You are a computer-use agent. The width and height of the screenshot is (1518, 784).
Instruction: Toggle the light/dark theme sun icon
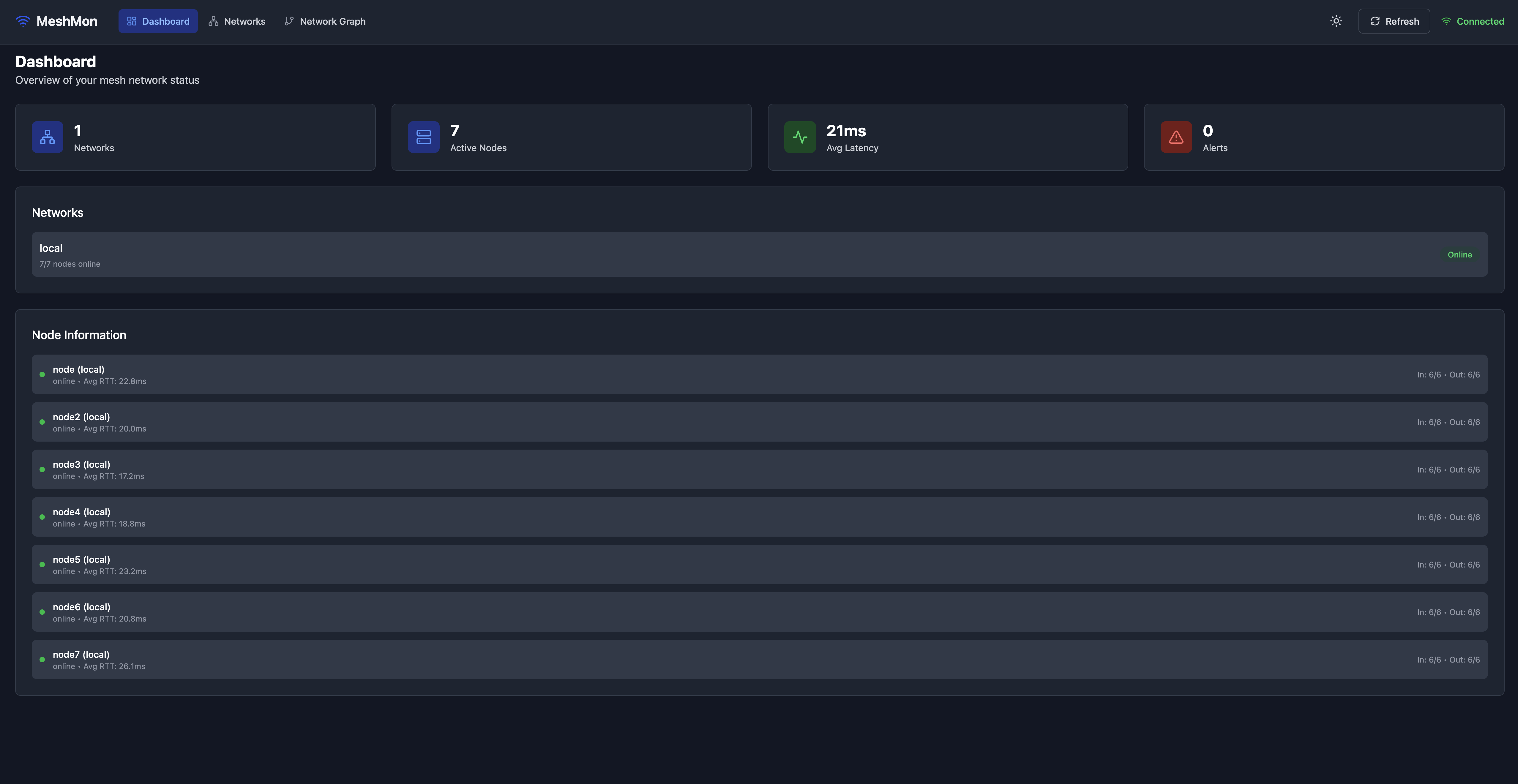1336,21
